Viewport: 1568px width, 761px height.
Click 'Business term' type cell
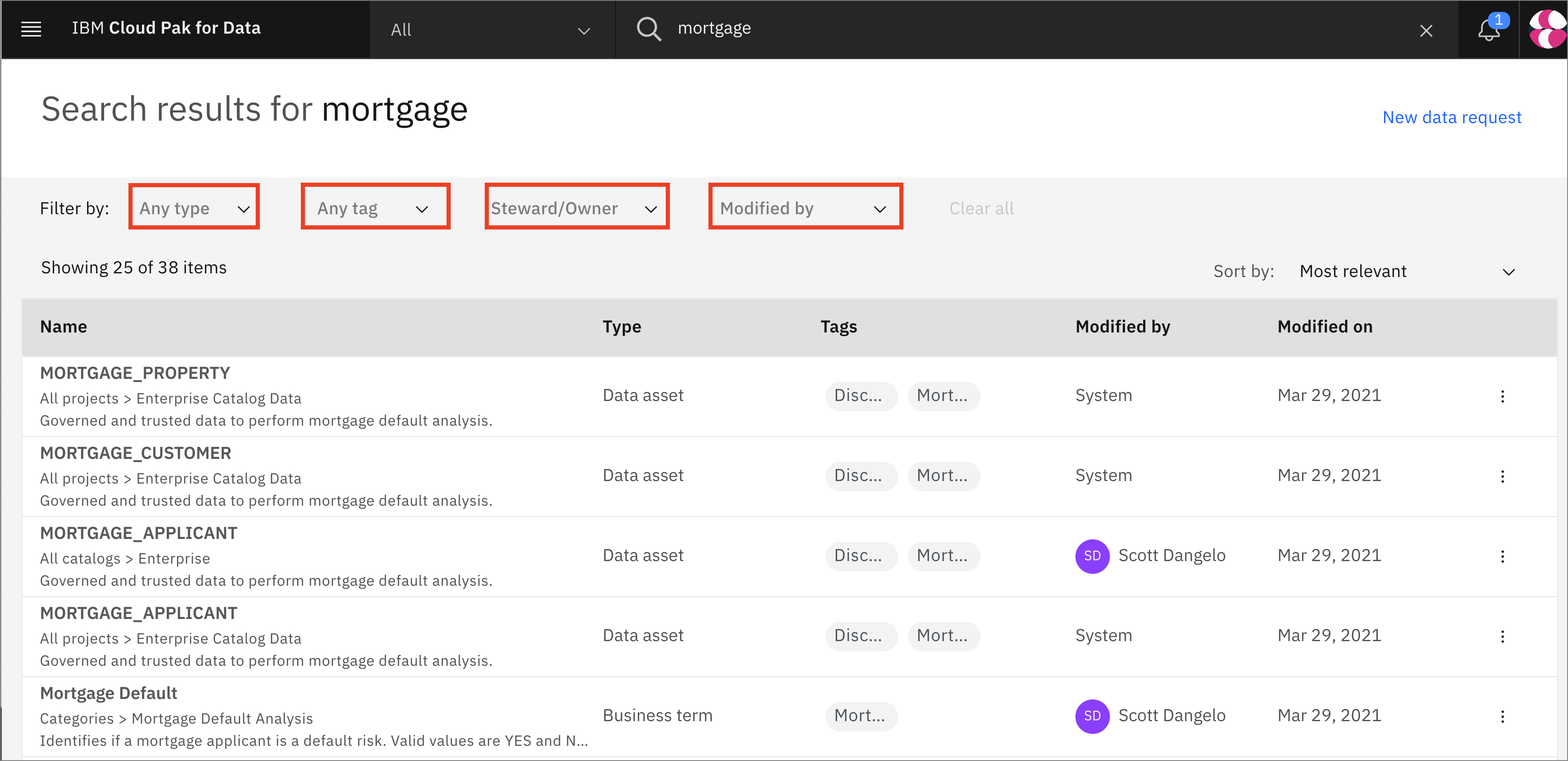(x=658, y=715)
